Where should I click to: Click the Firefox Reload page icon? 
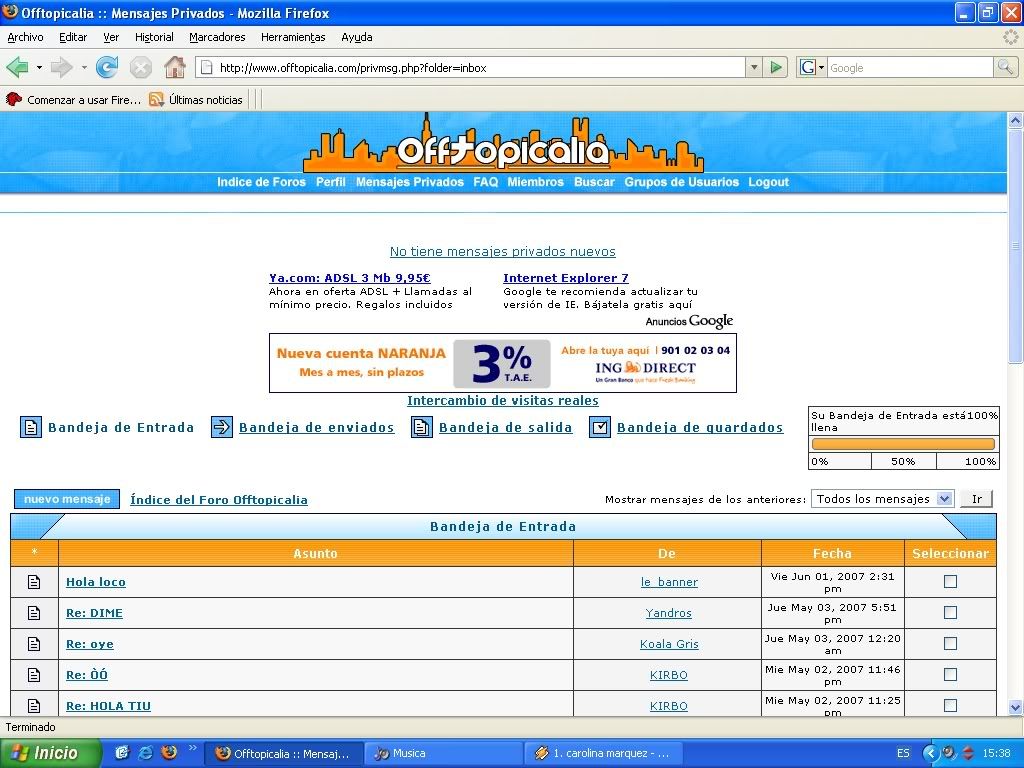[107, 68]
